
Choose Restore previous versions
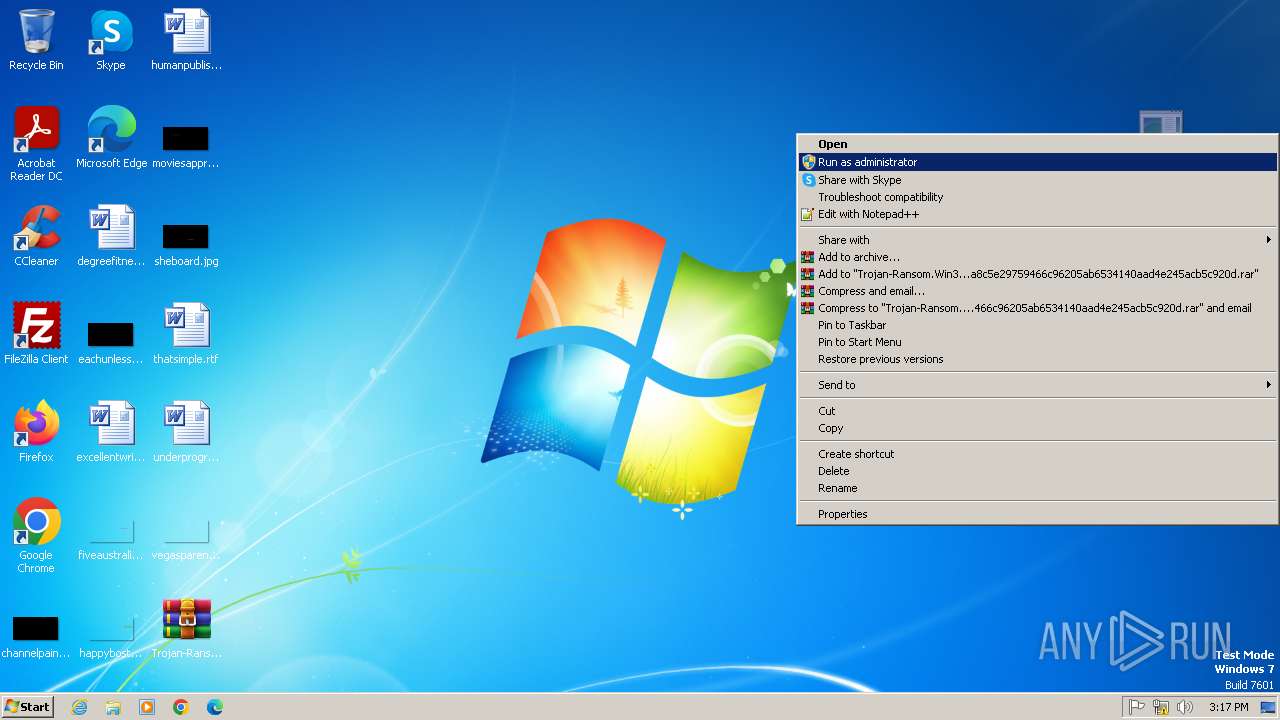1037,359
